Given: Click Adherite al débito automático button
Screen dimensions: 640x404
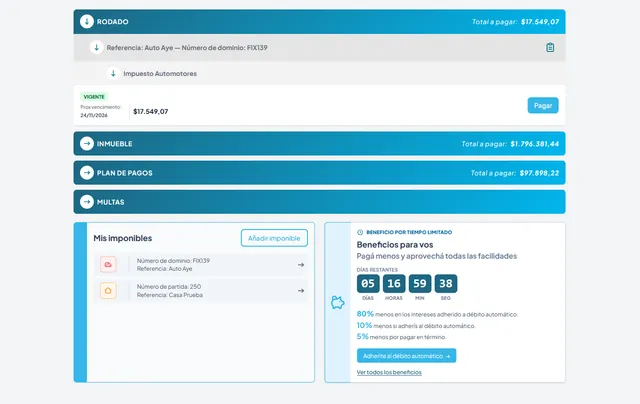Looking at the screenshot, I should click(x=407, y=356).
